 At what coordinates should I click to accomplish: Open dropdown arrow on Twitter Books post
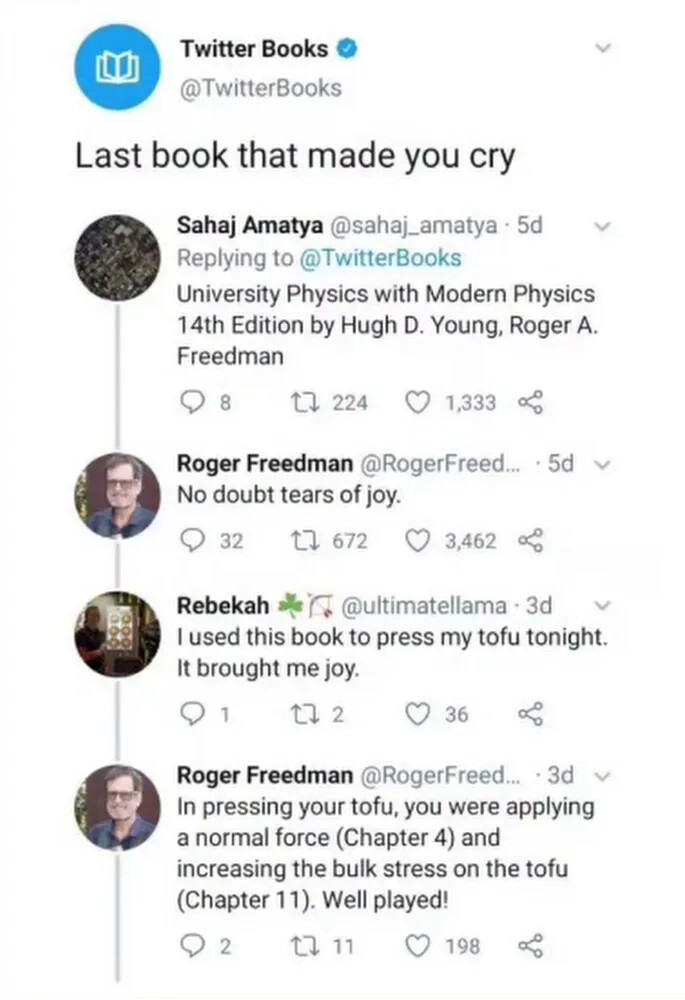601,48
